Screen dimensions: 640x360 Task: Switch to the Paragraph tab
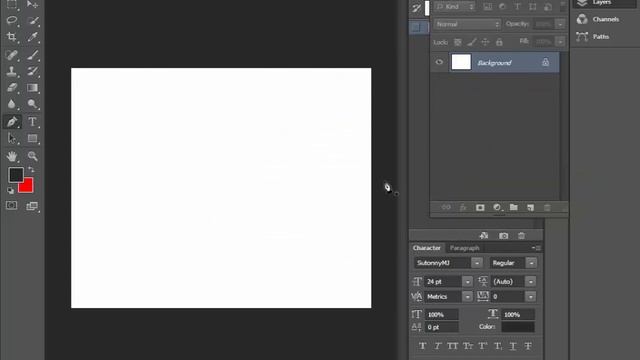click(464, 248)
